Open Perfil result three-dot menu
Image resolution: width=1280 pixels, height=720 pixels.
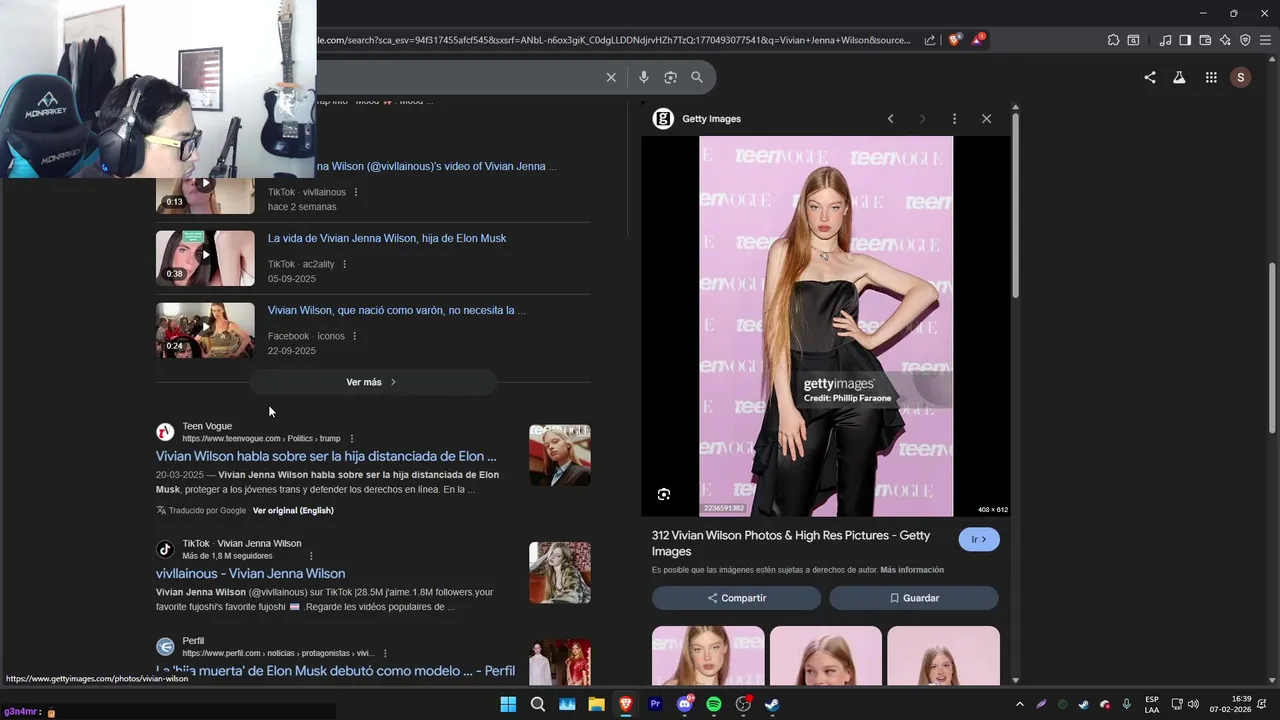point(385,653)
